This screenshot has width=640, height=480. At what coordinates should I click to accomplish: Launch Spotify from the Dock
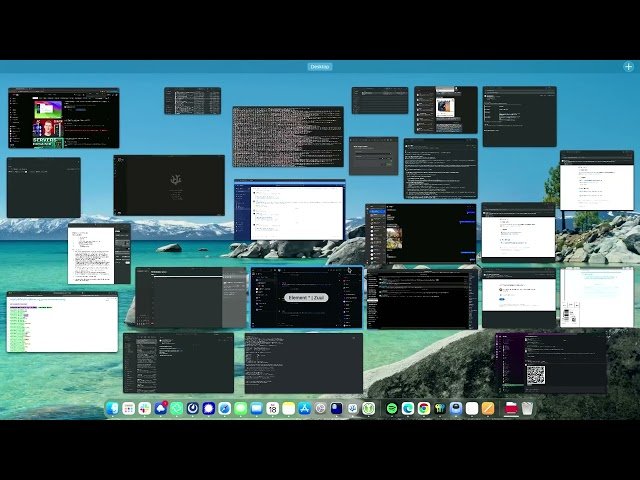tap(391, 408)
